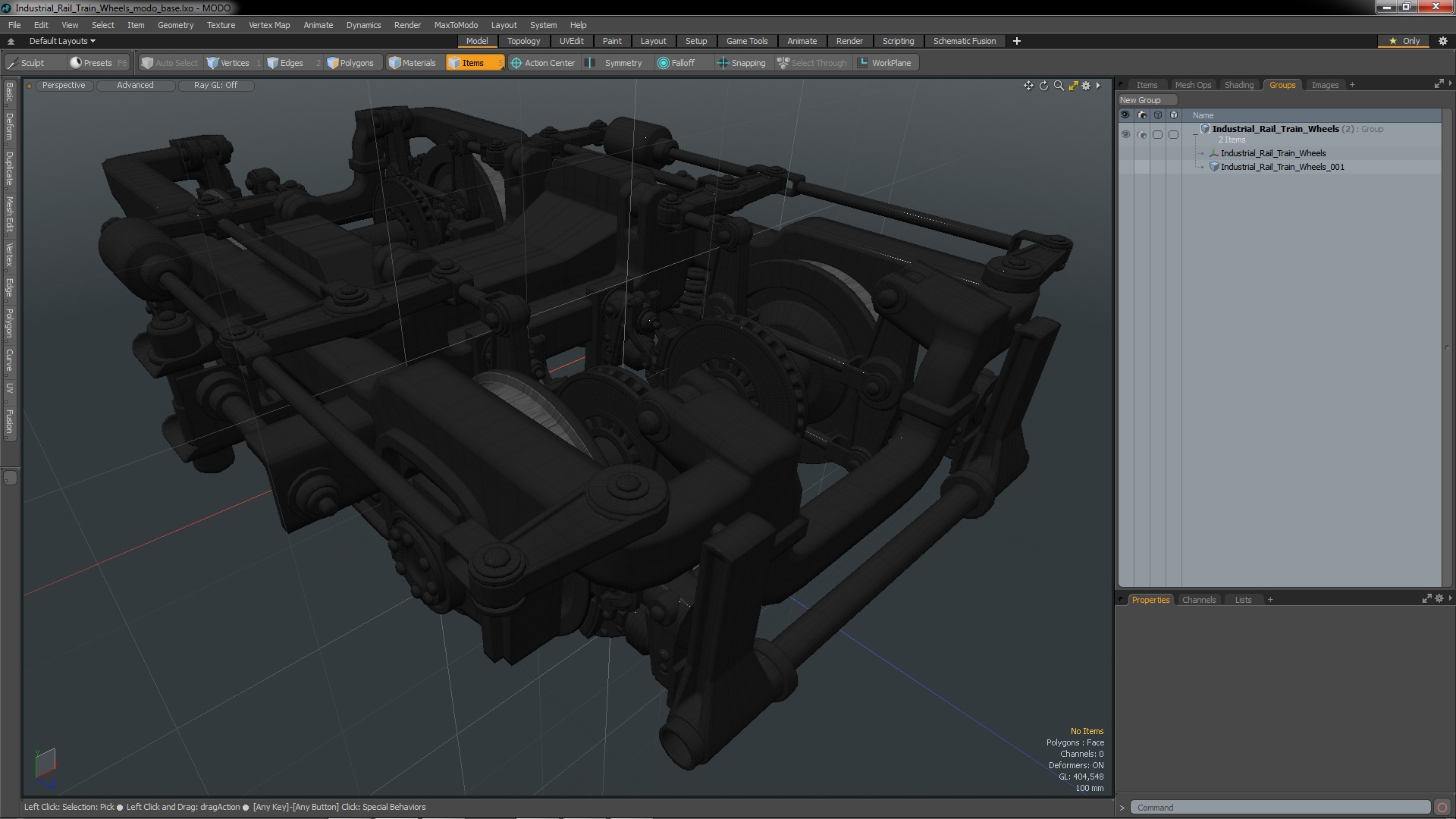Click the solid cube column header icon

coord(1174,115)
